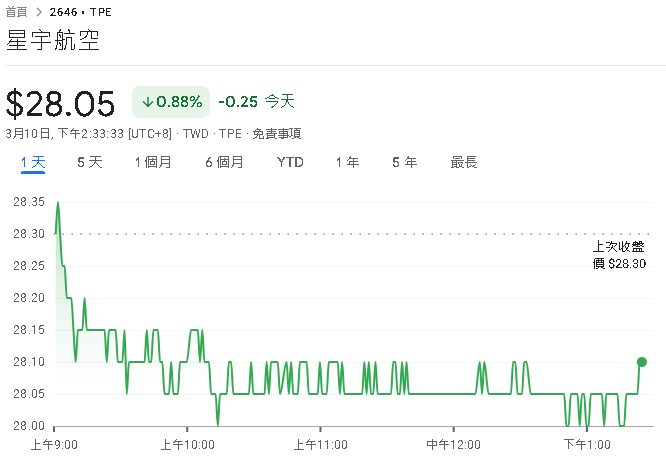This screenshot has width=666, height=469.
Task: Select the 5 年 range tab
Action: [404, 162]
